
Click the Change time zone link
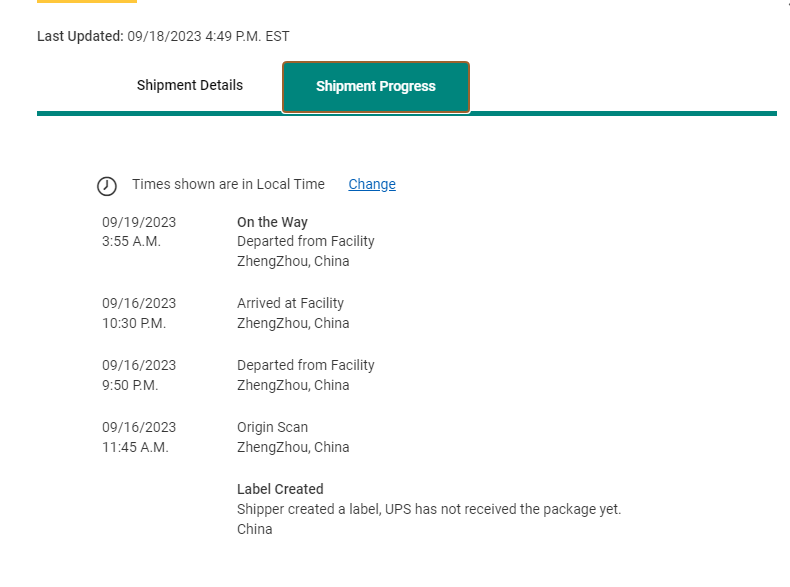(372, 184)
